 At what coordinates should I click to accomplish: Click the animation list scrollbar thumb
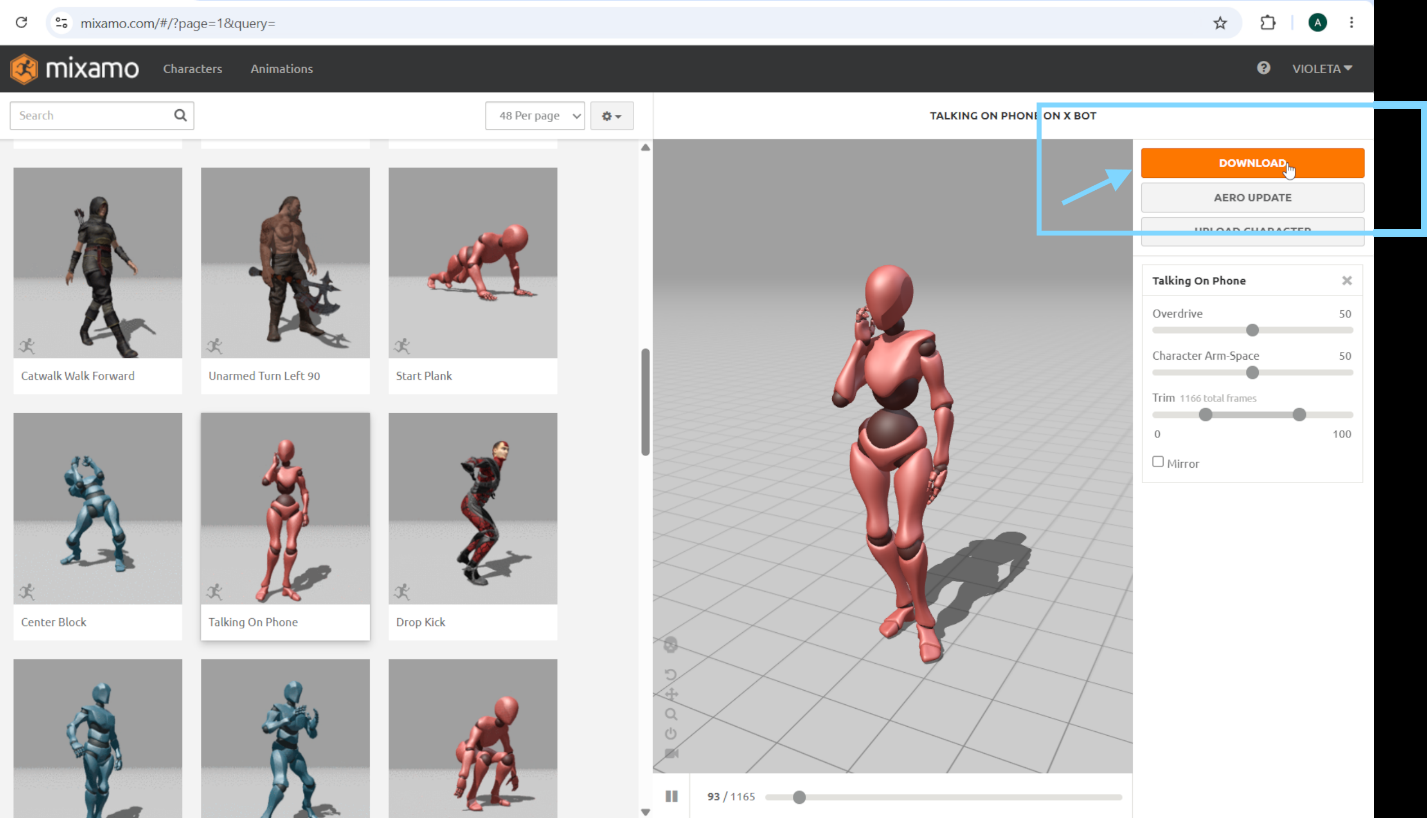click(x=645, y=402)
